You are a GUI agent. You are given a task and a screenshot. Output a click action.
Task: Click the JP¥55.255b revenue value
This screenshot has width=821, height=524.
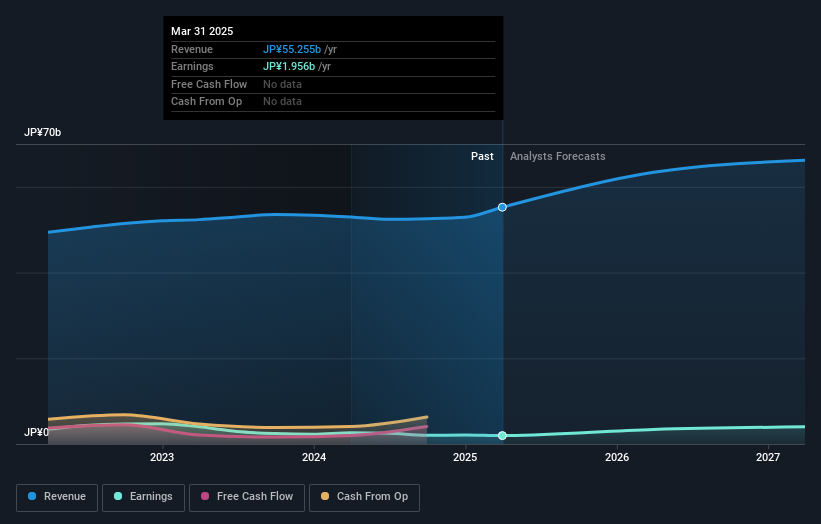click(x=292, y=49)
